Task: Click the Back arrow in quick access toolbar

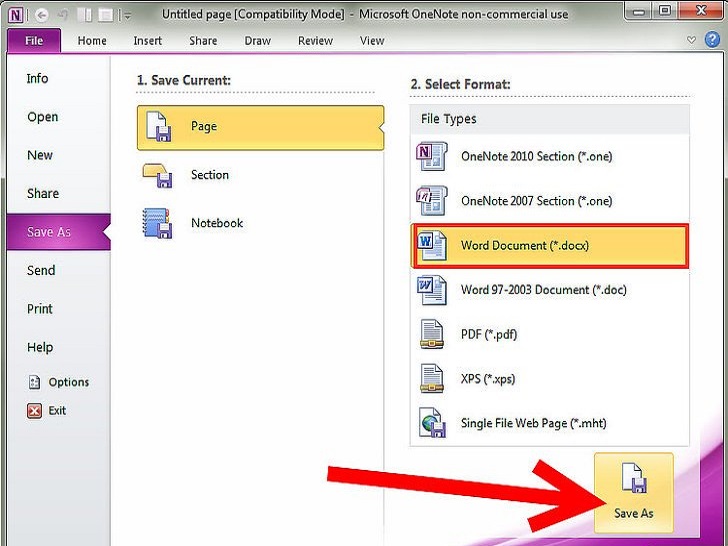Action: tap(41, 15)
